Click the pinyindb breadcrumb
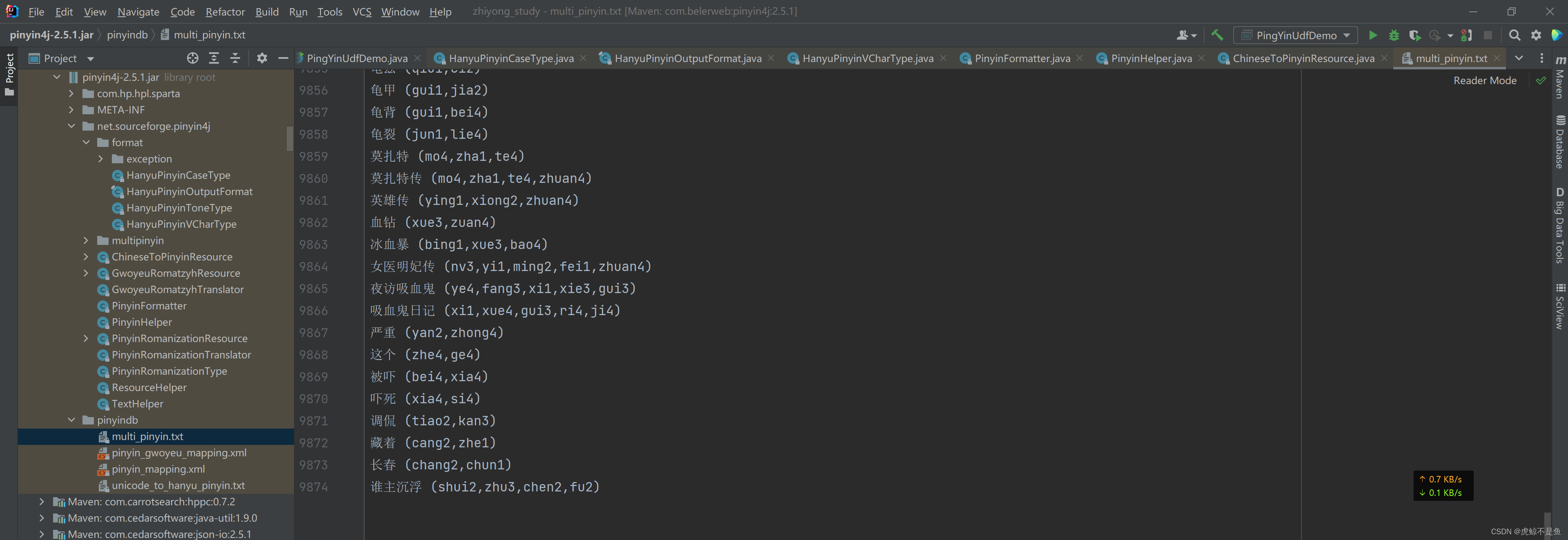1568x540 pixels. click(x=127, y=35)
